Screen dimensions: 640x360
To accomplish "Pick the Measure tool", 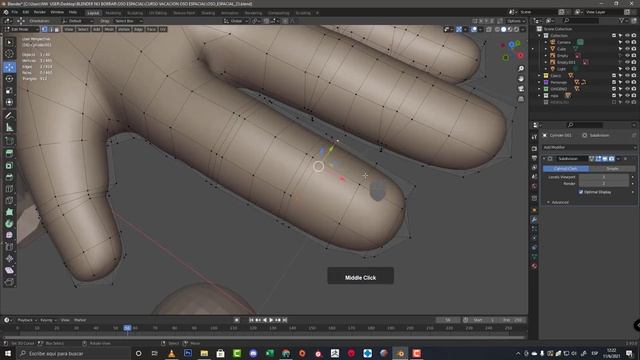I will click(x=9, y=128).
